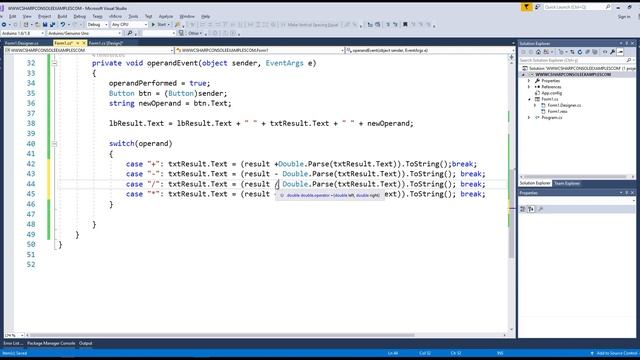
Task: Click the Home icon in Solution Explorer toolbar
Action: (538, 52)
